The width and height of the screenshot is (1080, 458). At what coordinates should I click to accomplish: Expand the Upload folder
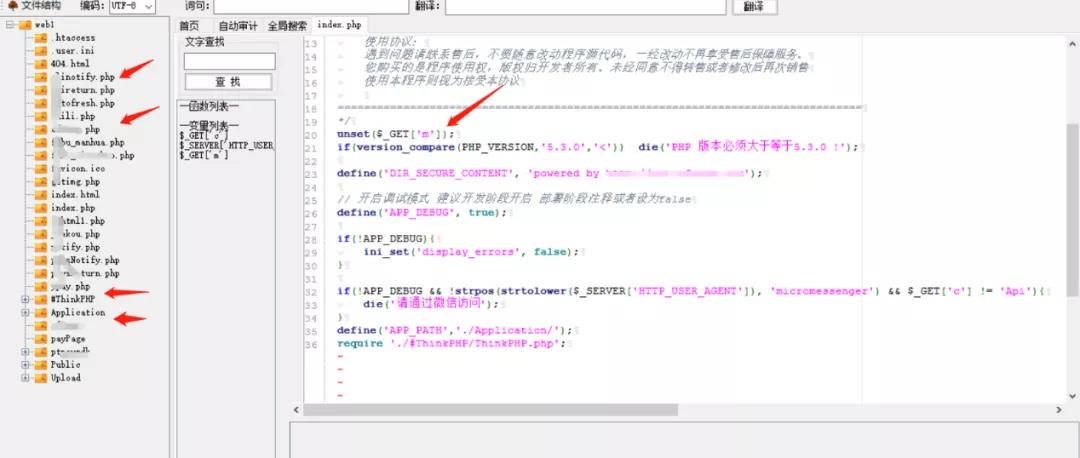coord(25,378)
